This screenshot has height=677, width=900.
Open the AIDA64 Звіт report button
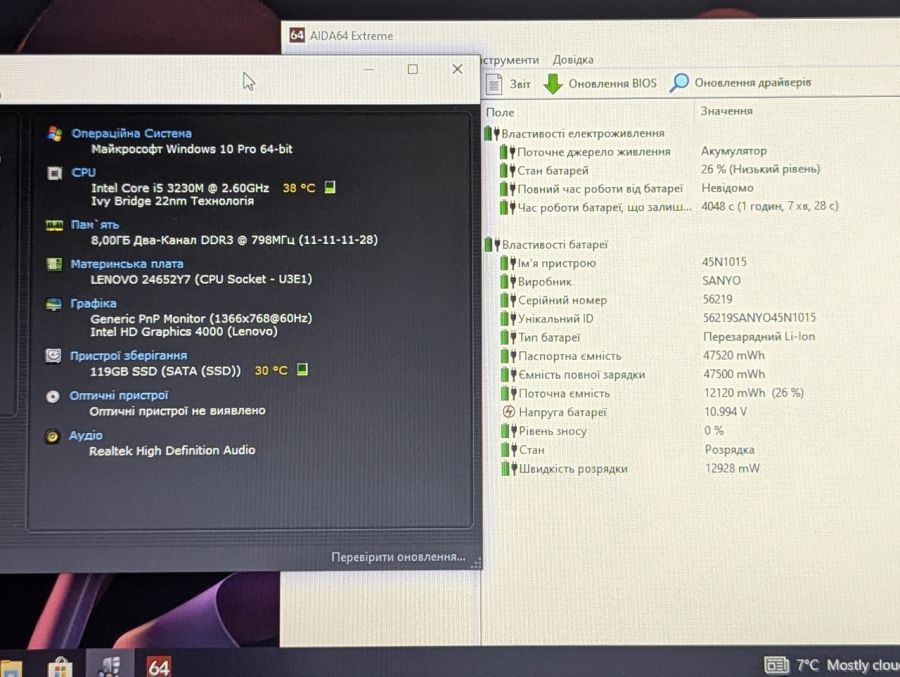pyautogui.click(x=509, y=84)
